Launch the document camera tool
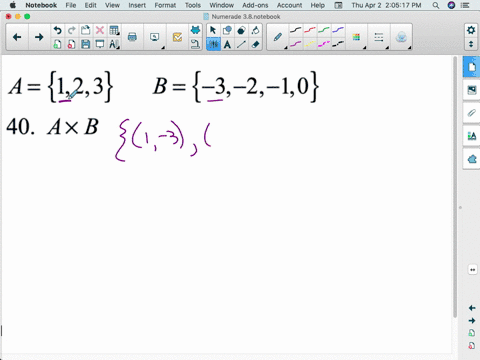The height and width of the screenshot is (360, 480). (x=195, y=44)
